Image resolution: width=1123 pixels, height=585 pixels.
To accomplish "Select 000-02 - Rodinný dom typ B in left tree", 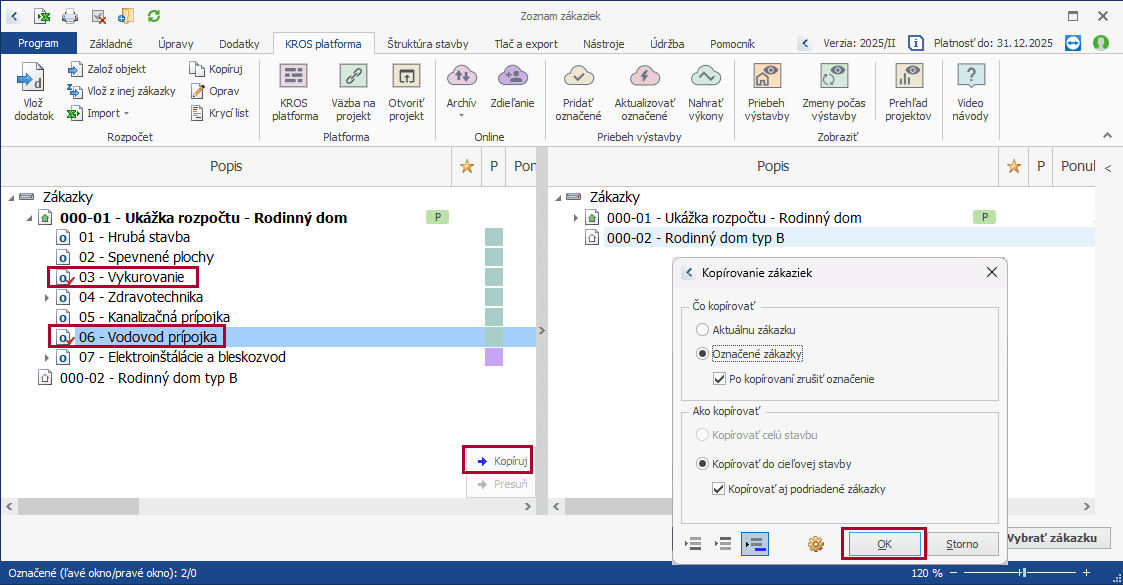I will [148, 378].
